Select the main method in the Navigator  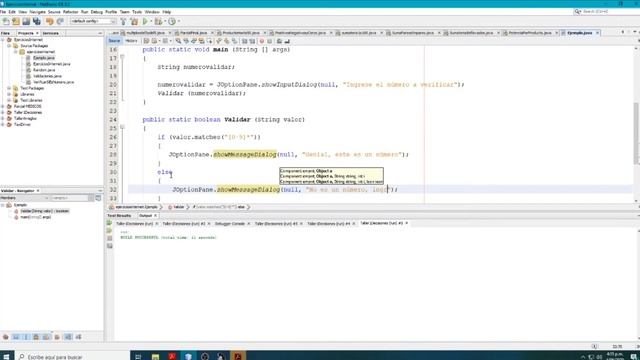pyautogui.click(x=35, y=217)
